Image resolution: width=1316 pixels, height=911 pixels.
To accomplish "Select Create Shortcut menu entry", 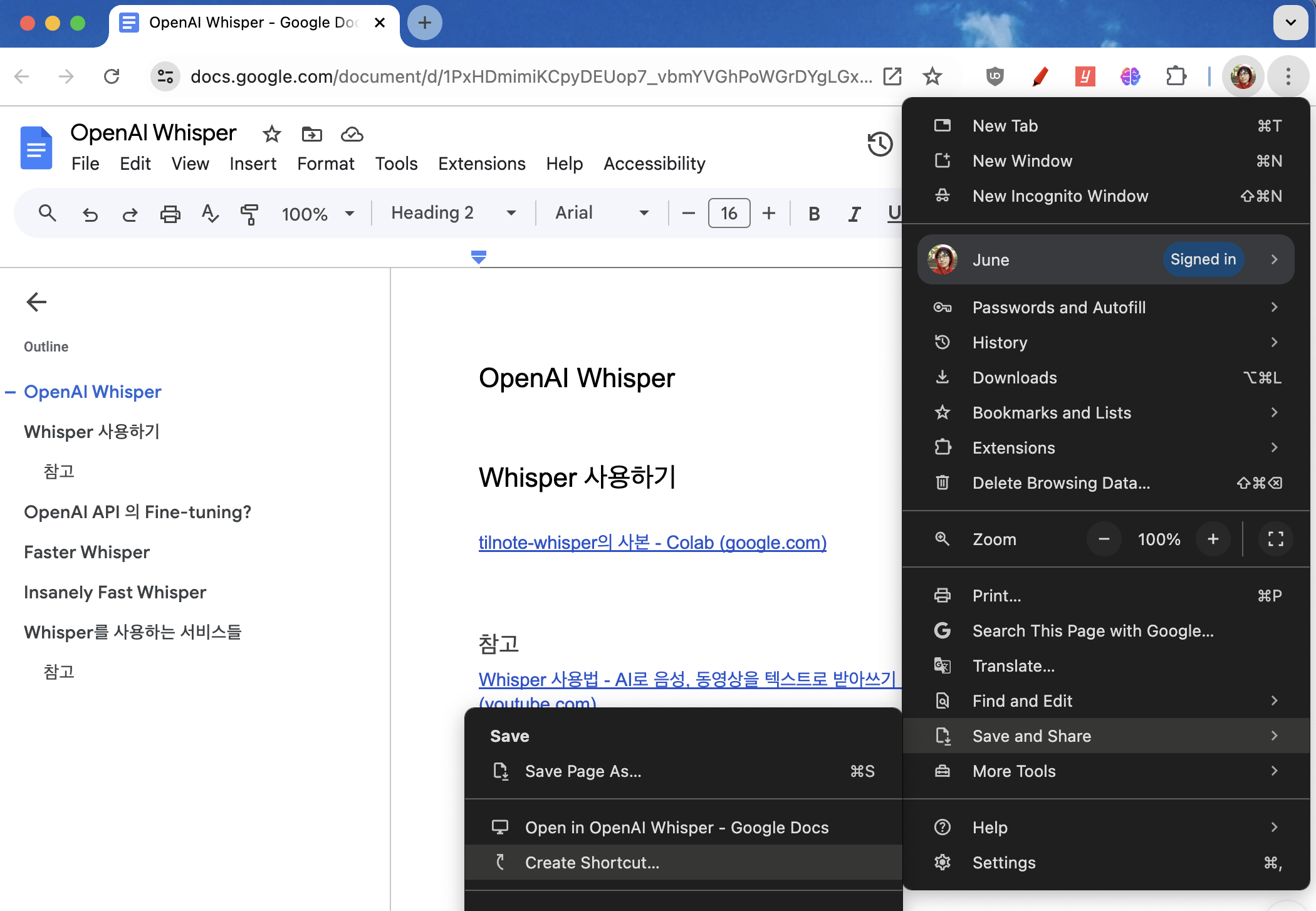I will pos(592,863).
